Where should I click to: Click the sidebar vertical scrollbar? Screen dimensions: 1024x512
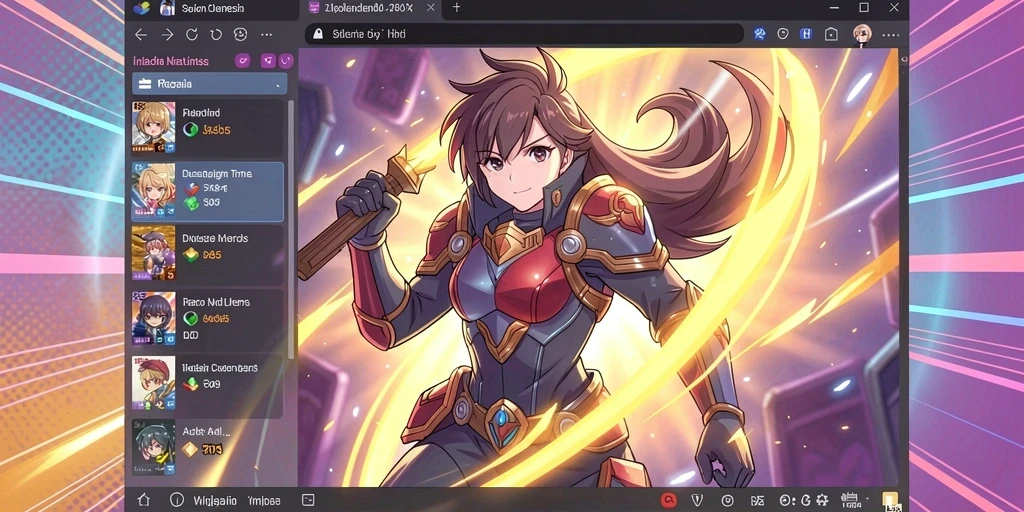tap(291, 229)
